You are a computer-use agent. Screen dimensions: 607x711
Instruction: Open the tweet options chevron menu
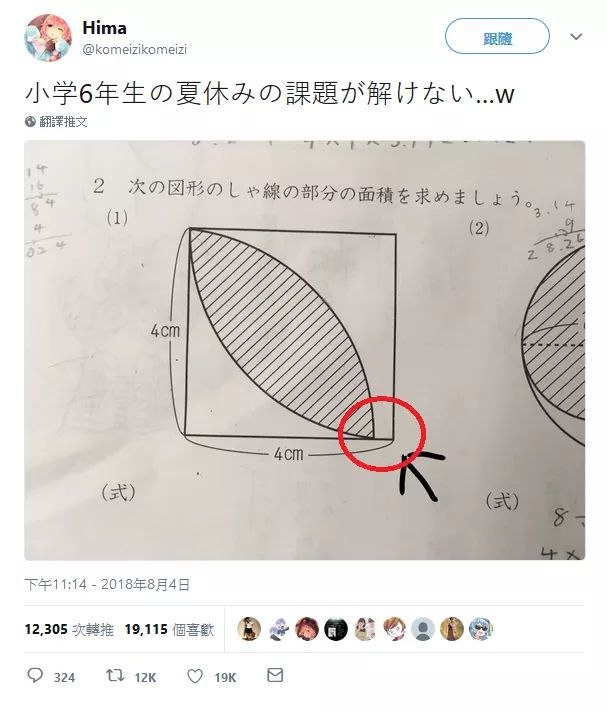point(576,36)
